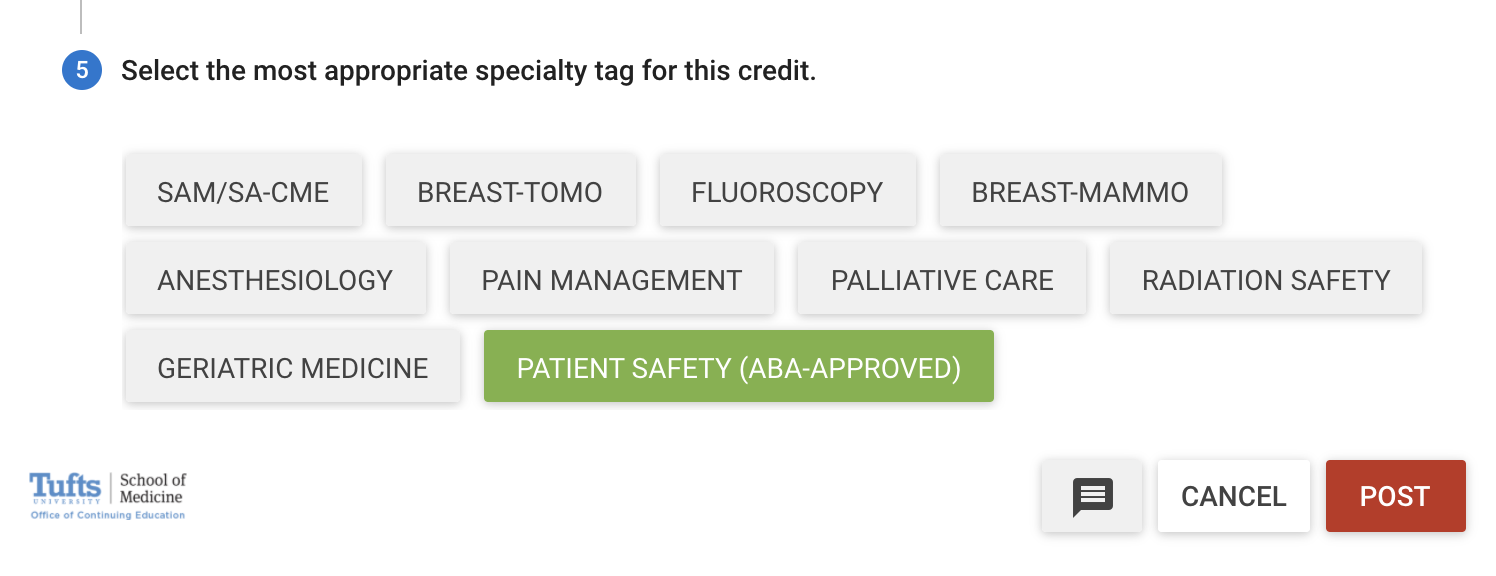Click the Tufts University wordmark logo
The image size is (1496, 576).
66,488
